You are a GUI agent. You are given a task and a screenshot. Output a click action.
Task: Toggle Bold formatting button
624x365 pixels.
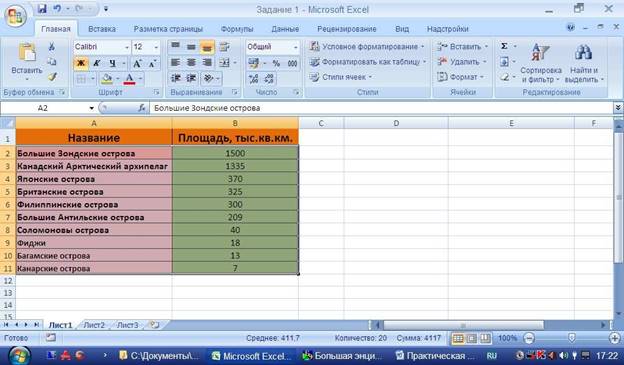(x=81, y=63)
